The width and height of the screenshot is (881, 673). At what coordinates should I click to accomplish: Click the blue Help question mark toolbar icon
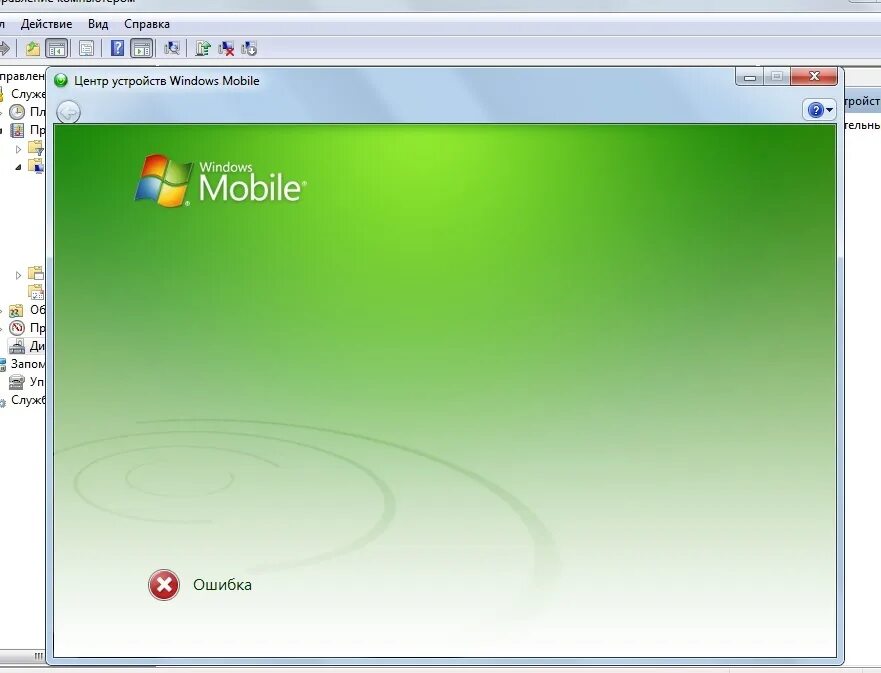[x=117, y=48]
